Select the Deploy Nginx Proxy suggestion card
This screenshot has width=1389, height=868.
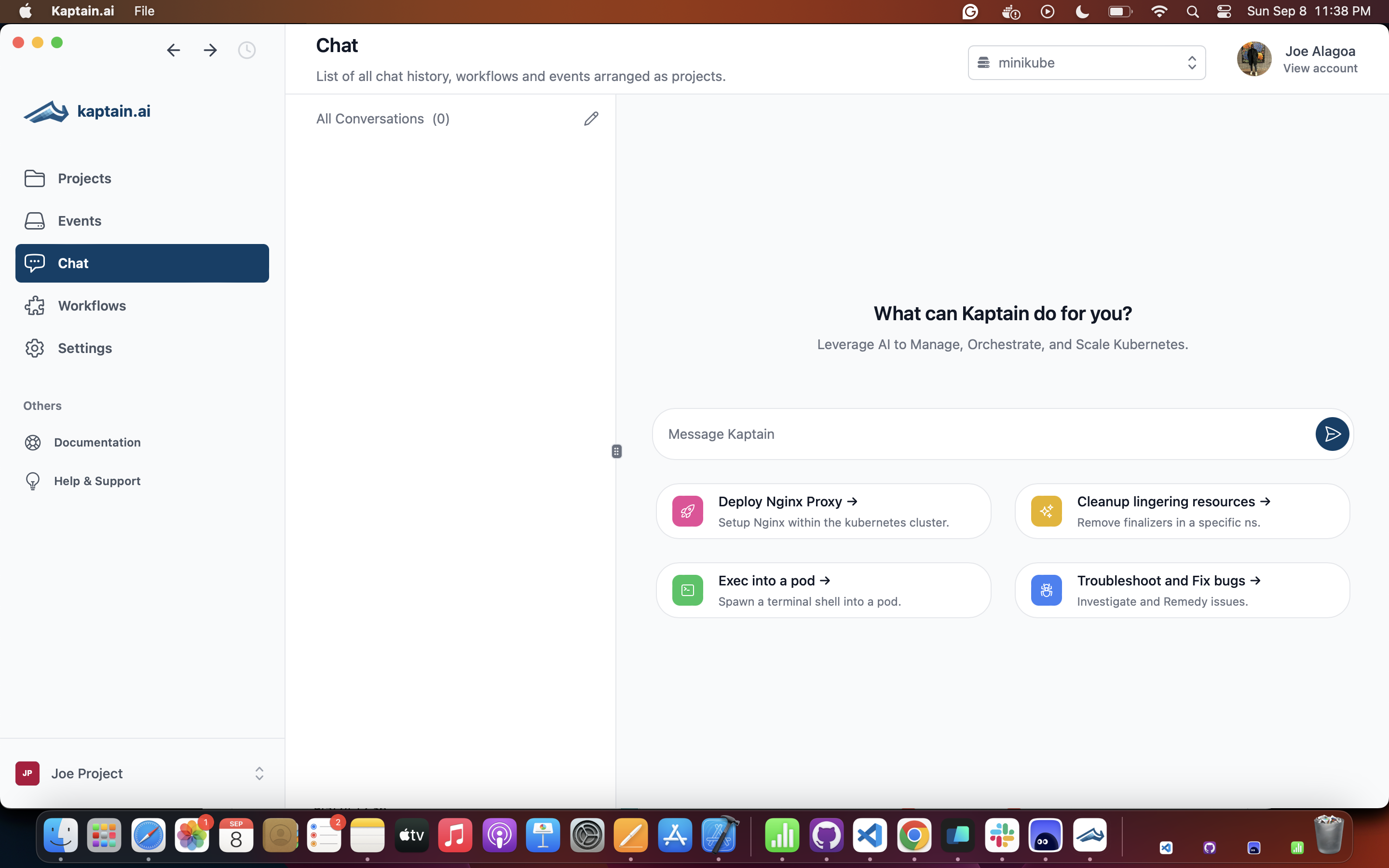point(823,511)
